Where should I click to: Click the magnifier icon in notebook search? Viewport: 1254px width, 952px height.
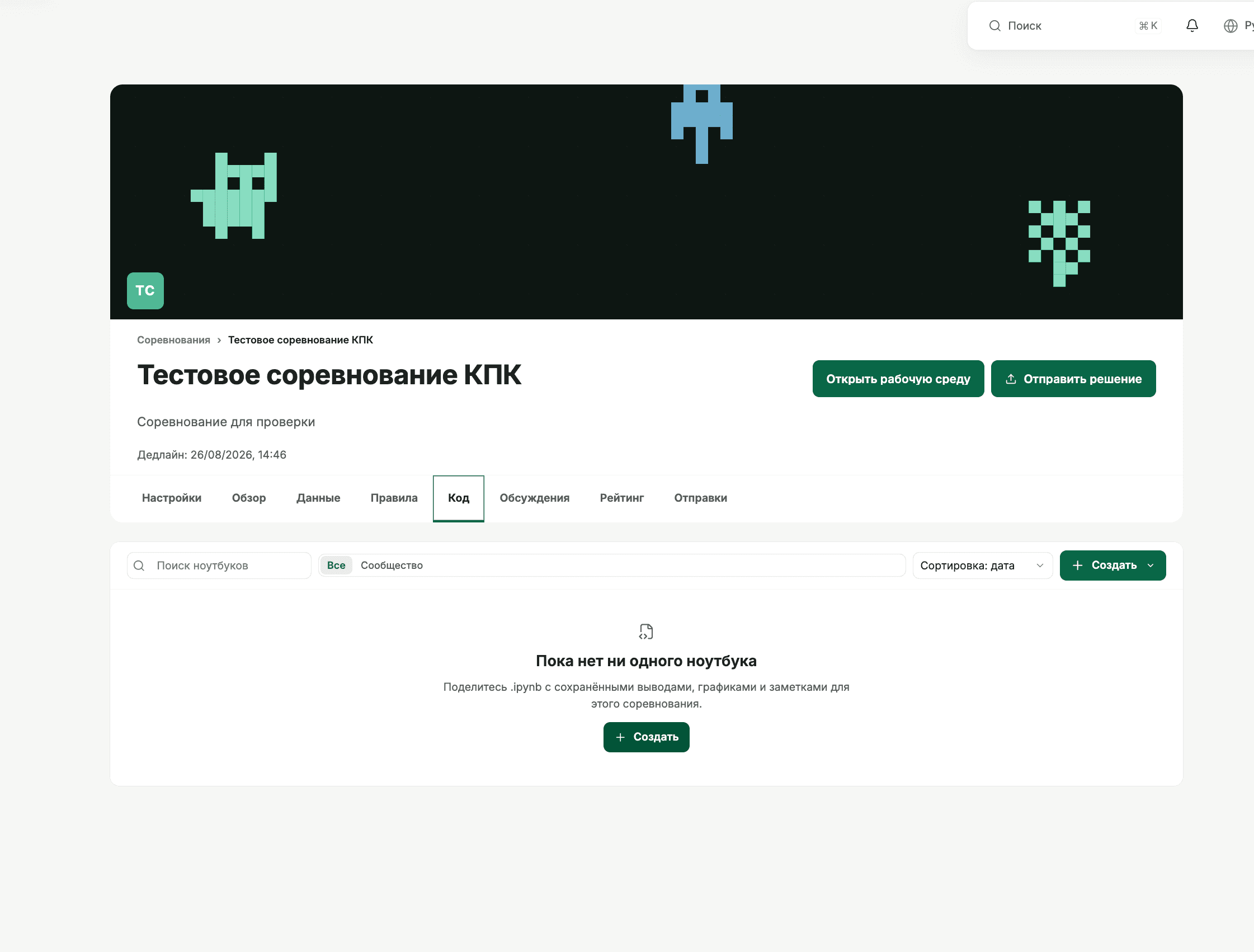pos(139,566)
